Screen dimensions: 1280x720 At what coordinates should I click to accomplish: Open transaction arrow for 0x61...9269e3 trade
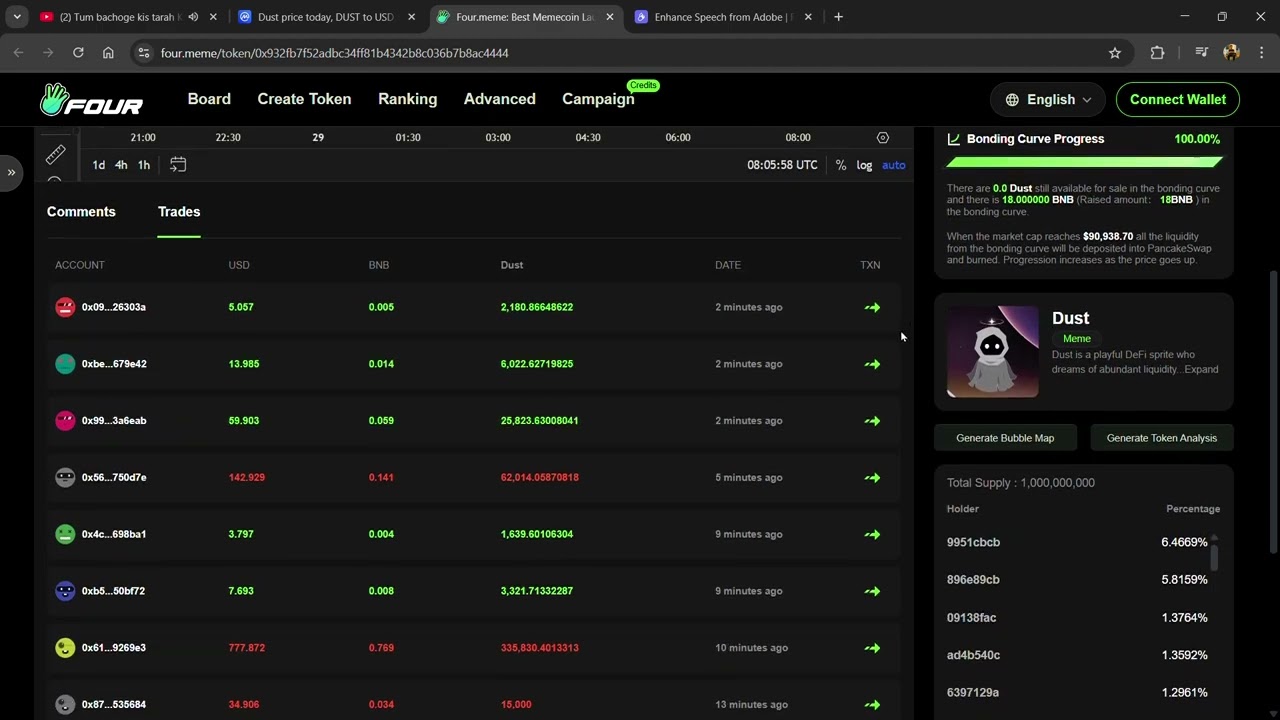click(873, 648)
